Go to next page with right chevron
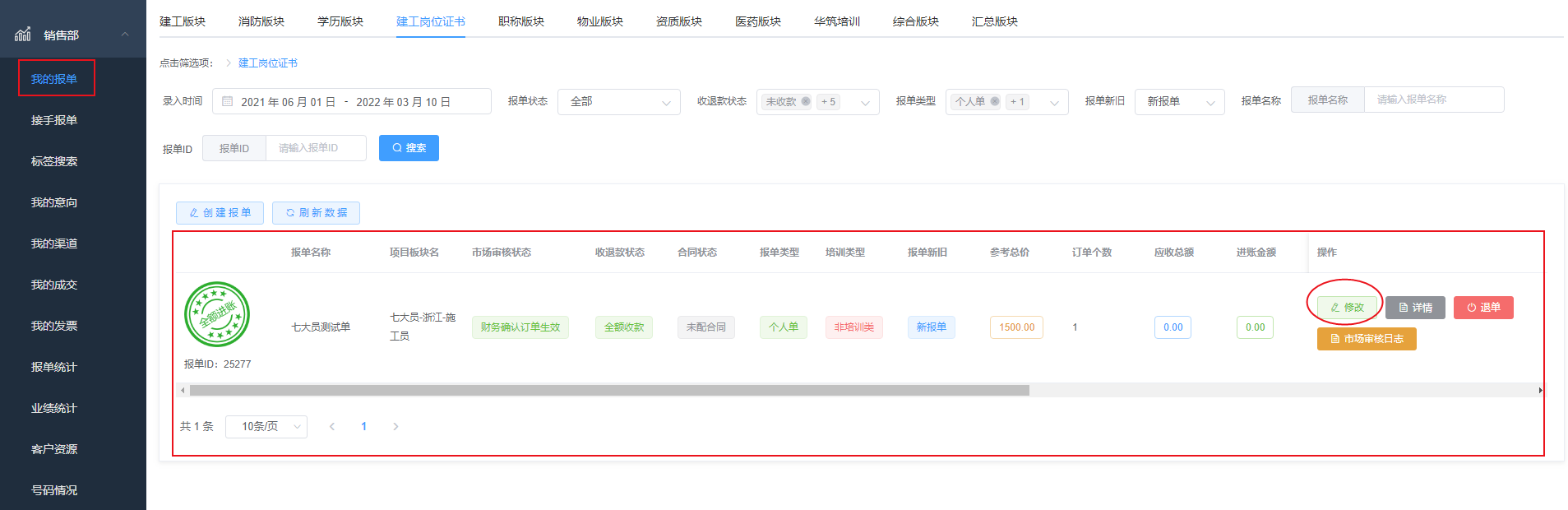The width and height of the screenshot is (1568, 510). pyautogui.click(x=395, y=426)
